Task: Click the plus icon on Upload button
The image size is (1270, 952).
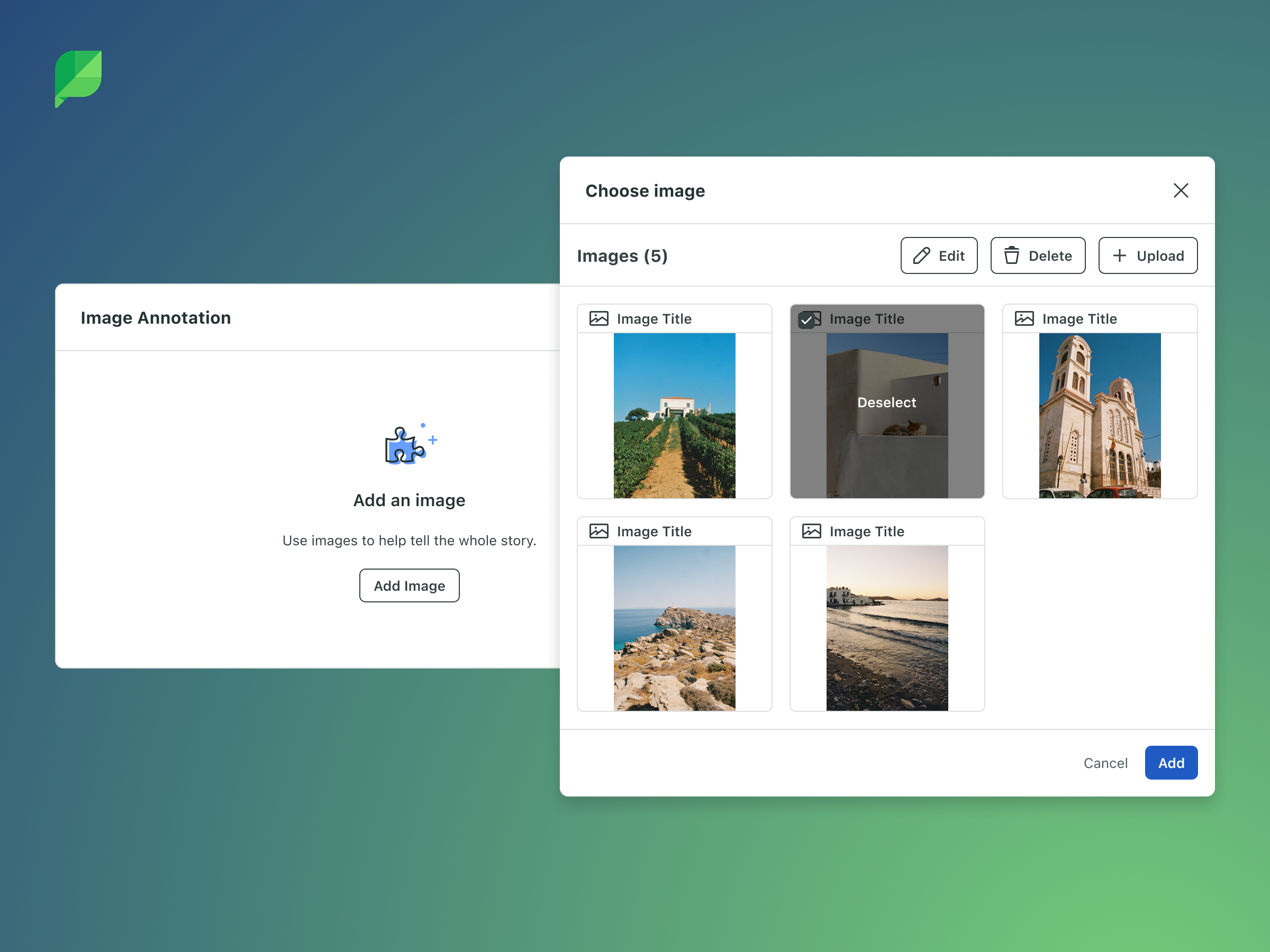Action: pyautogui.click(x=1119, y=256)
